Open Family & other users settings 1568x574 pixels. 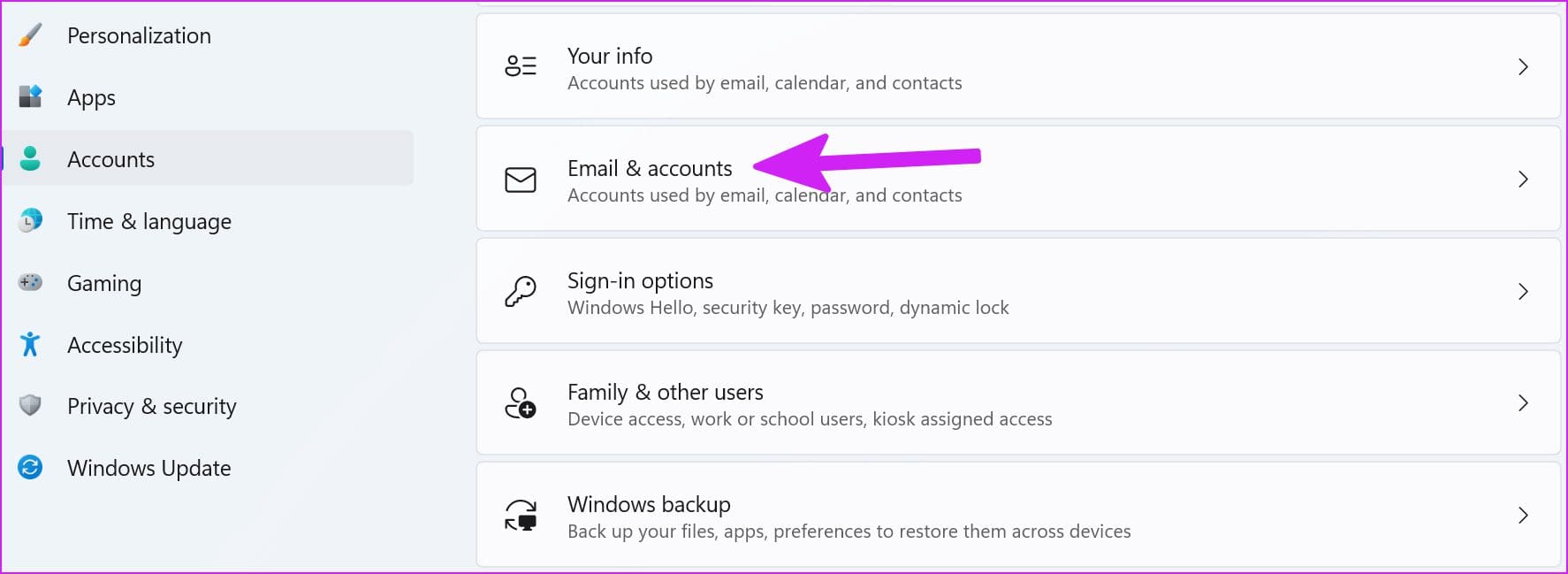(1018, 403)
